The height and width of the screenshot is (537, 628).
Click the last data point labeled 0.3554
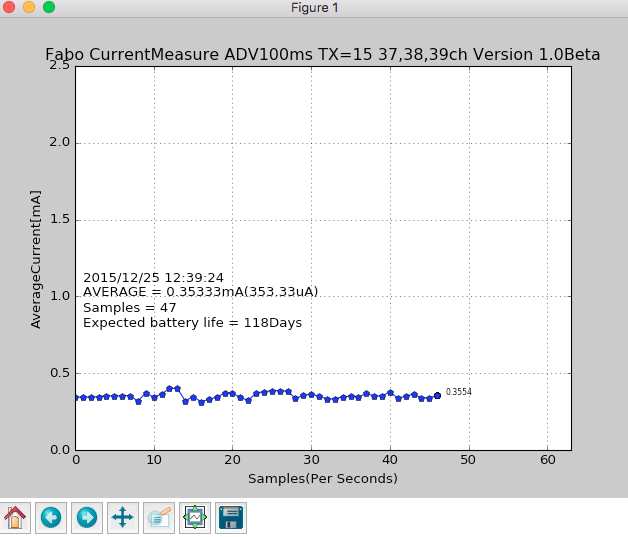(x=437, y=396)
